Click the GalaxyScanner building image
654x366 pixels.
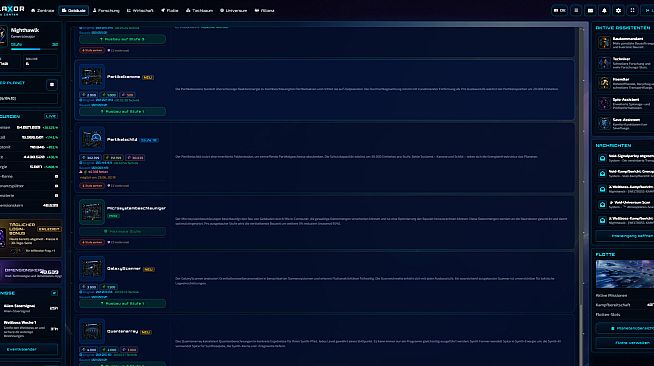point(92,268)
